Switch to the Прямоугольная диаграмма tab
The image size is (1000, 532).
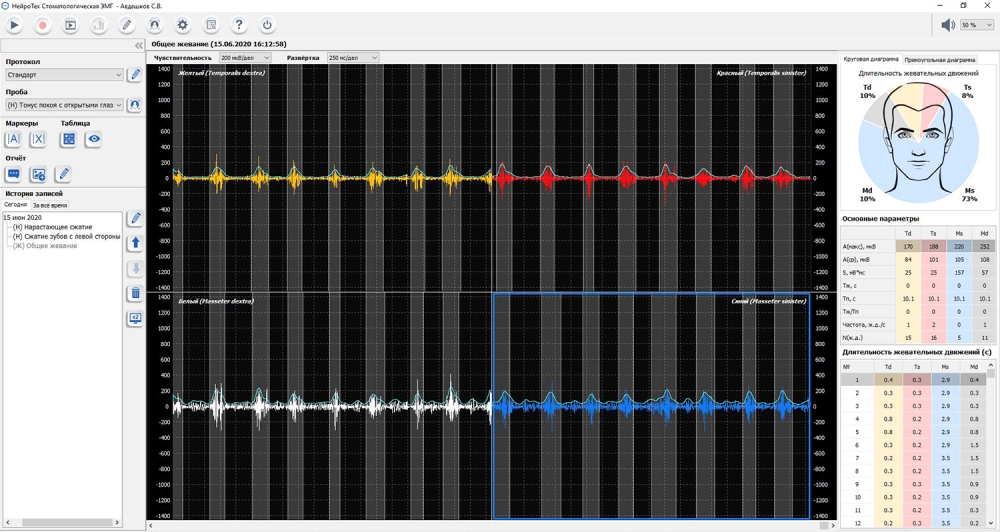pyautogui.click(x=939, y=60)
